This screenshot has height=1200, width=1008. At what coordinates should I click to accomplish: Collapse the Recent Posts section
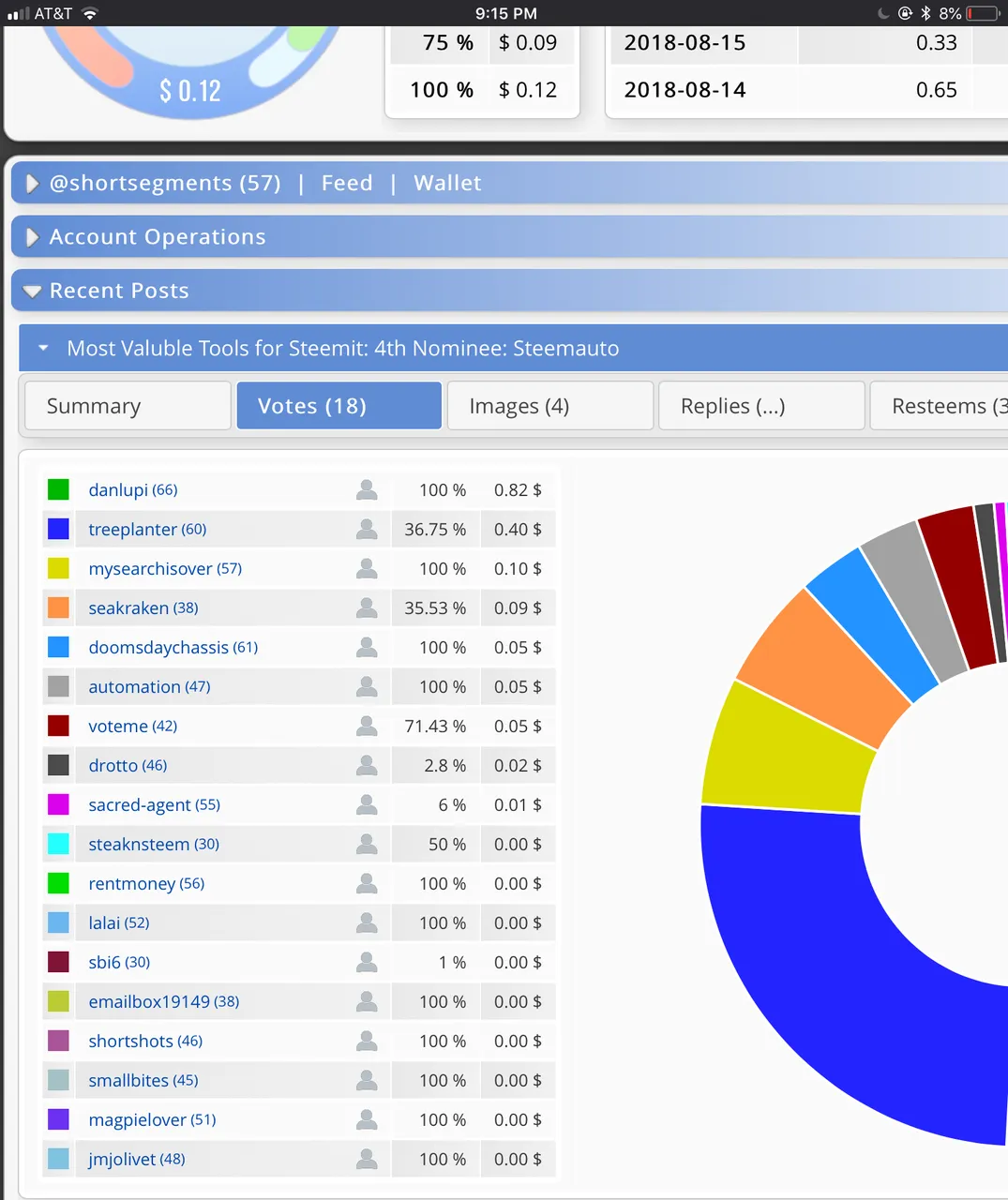(32, 292)
